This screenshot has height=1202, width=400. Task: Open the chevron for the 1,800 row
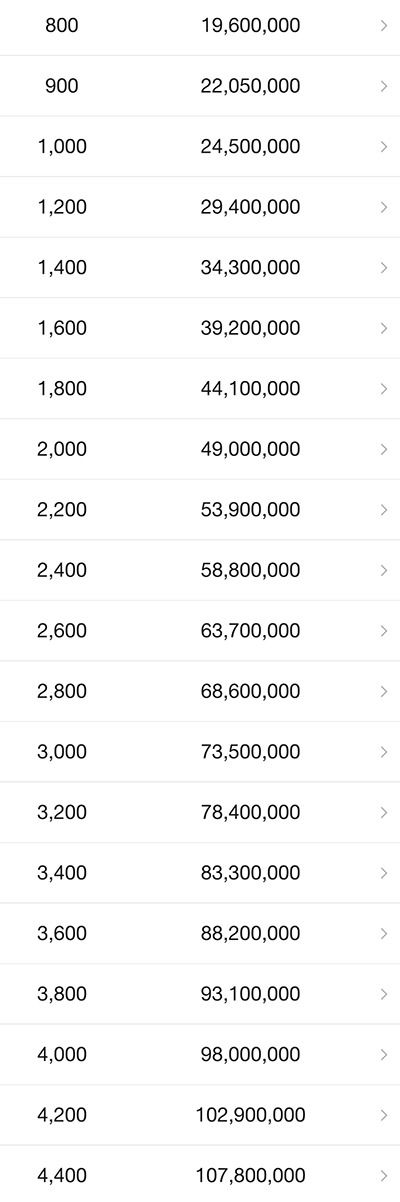coord(384,389)
